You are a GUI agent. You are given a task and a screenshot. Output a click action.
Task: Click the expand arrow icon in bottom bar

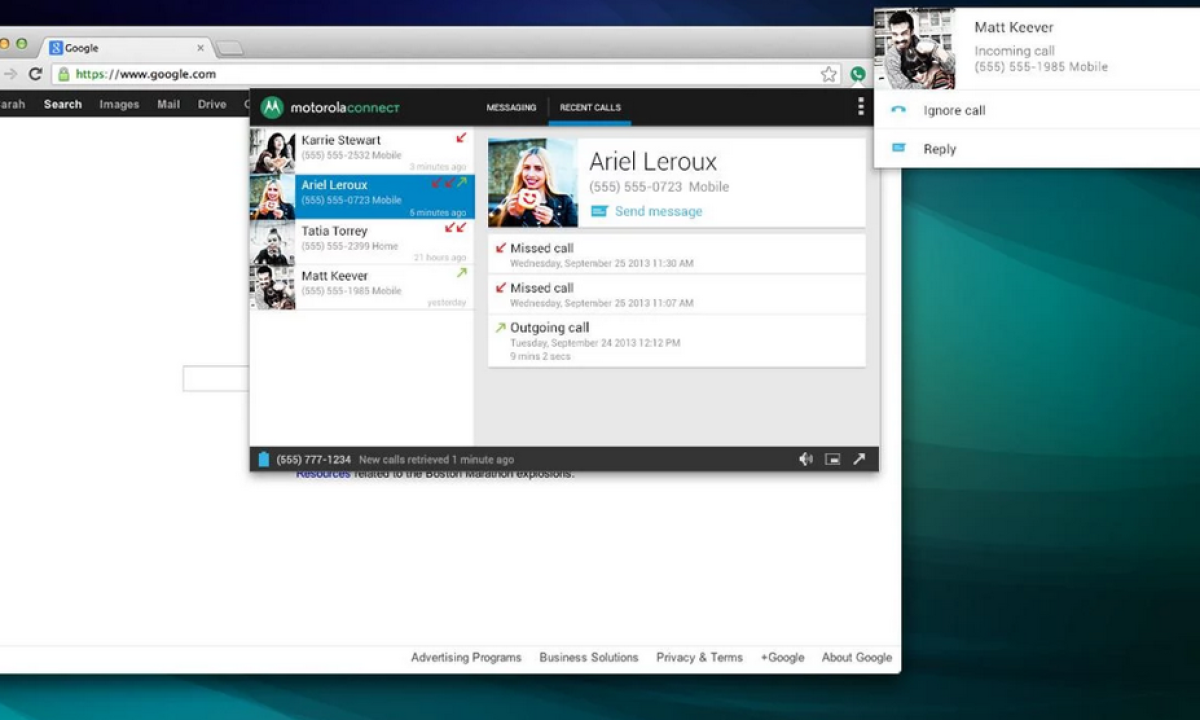click(859, 459)
